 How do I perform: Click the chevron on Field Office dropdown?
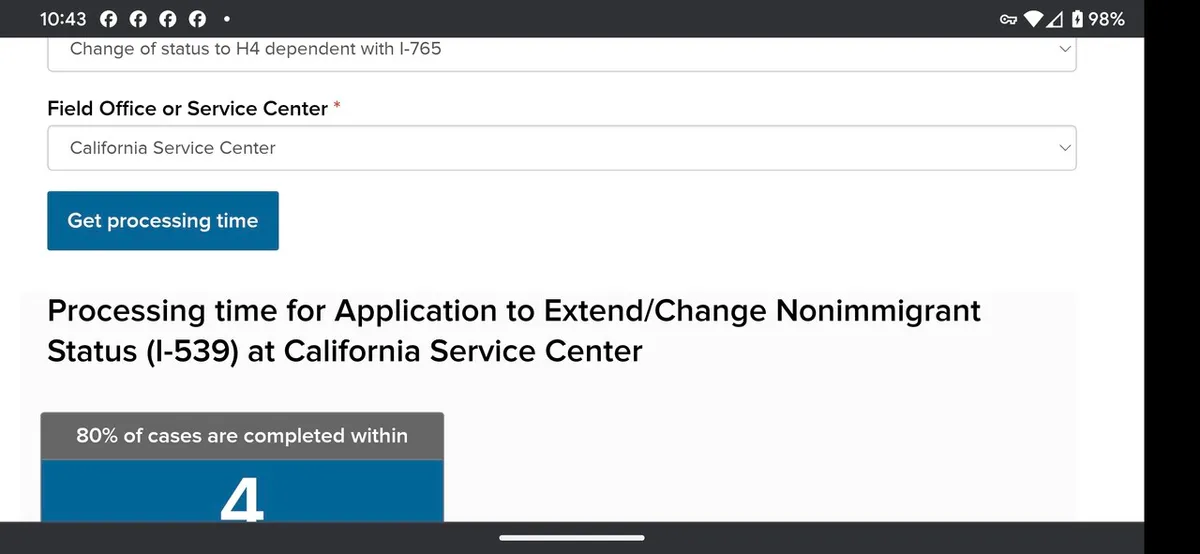[1064, 148]
